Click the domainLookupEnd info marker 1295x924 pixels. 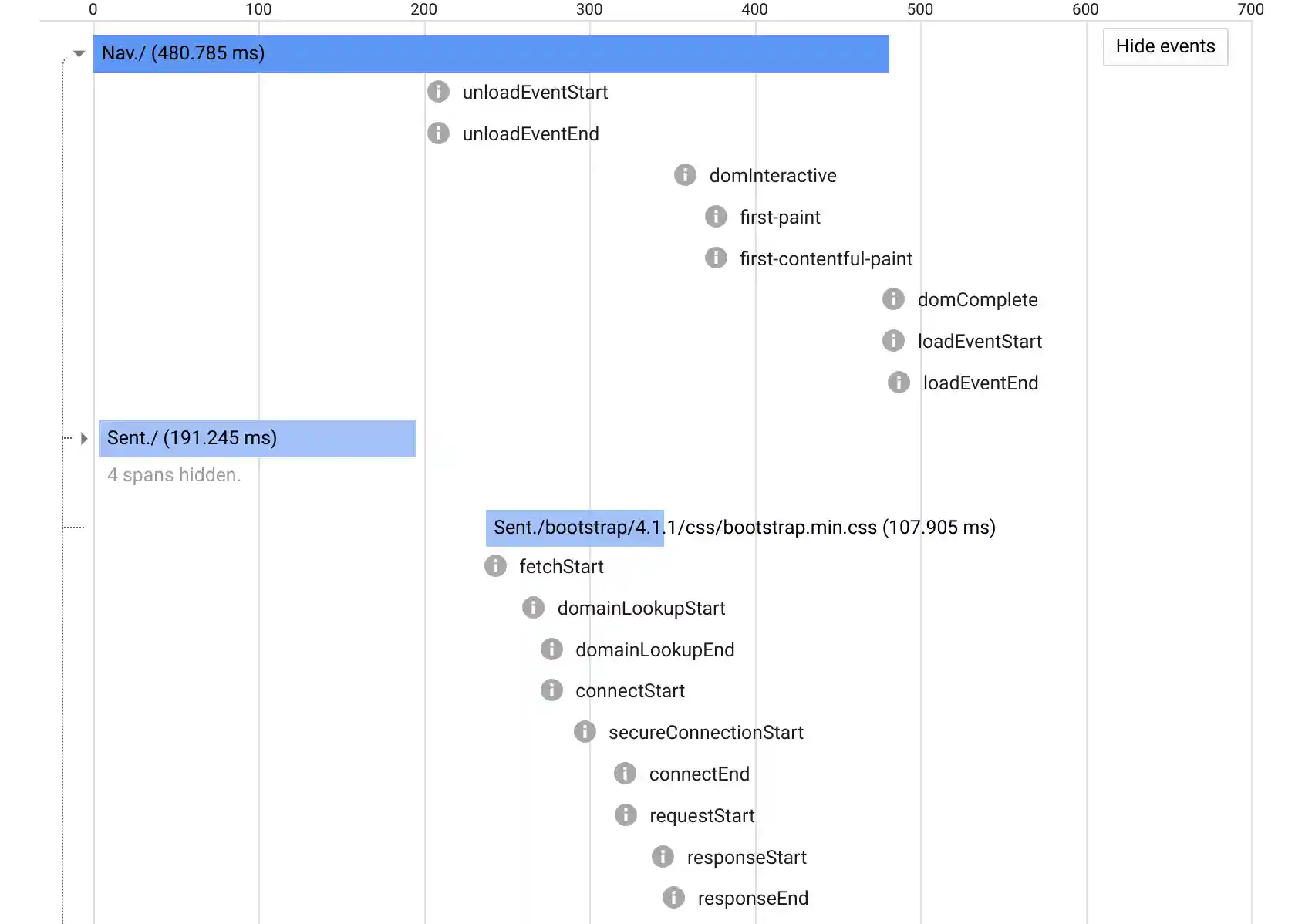click(551, 649)
